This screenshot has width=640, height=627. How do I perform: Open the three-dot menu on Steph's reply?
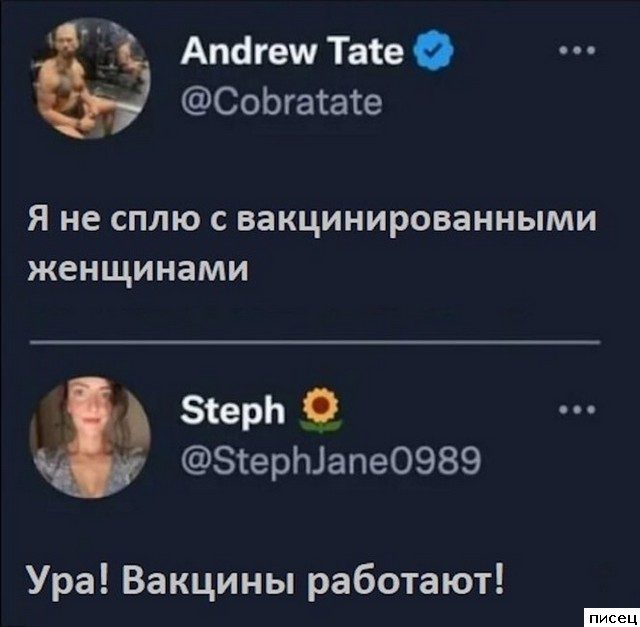[578, 410]
